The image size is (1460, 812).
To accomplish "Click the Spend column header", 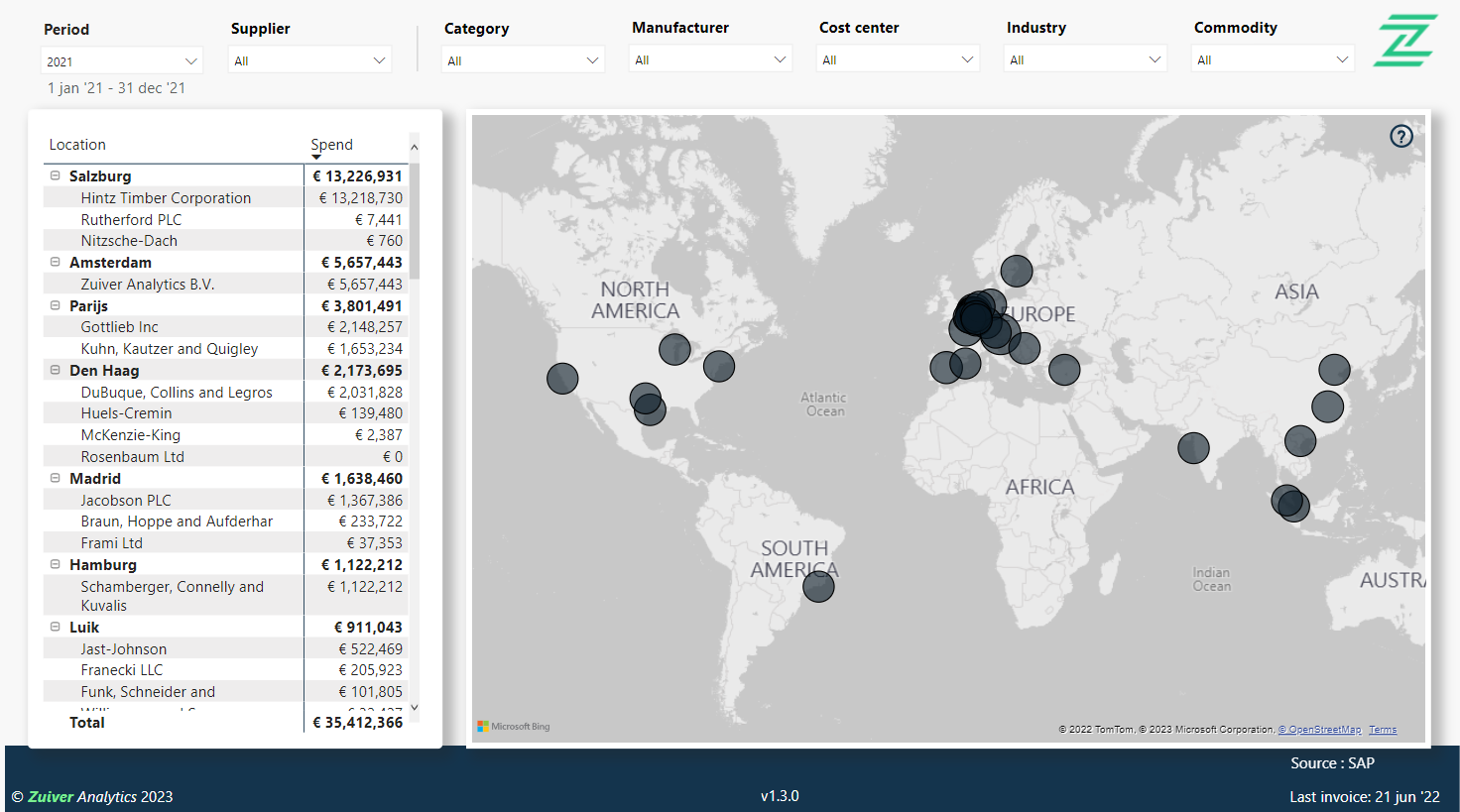I will (x=331, y=145).
